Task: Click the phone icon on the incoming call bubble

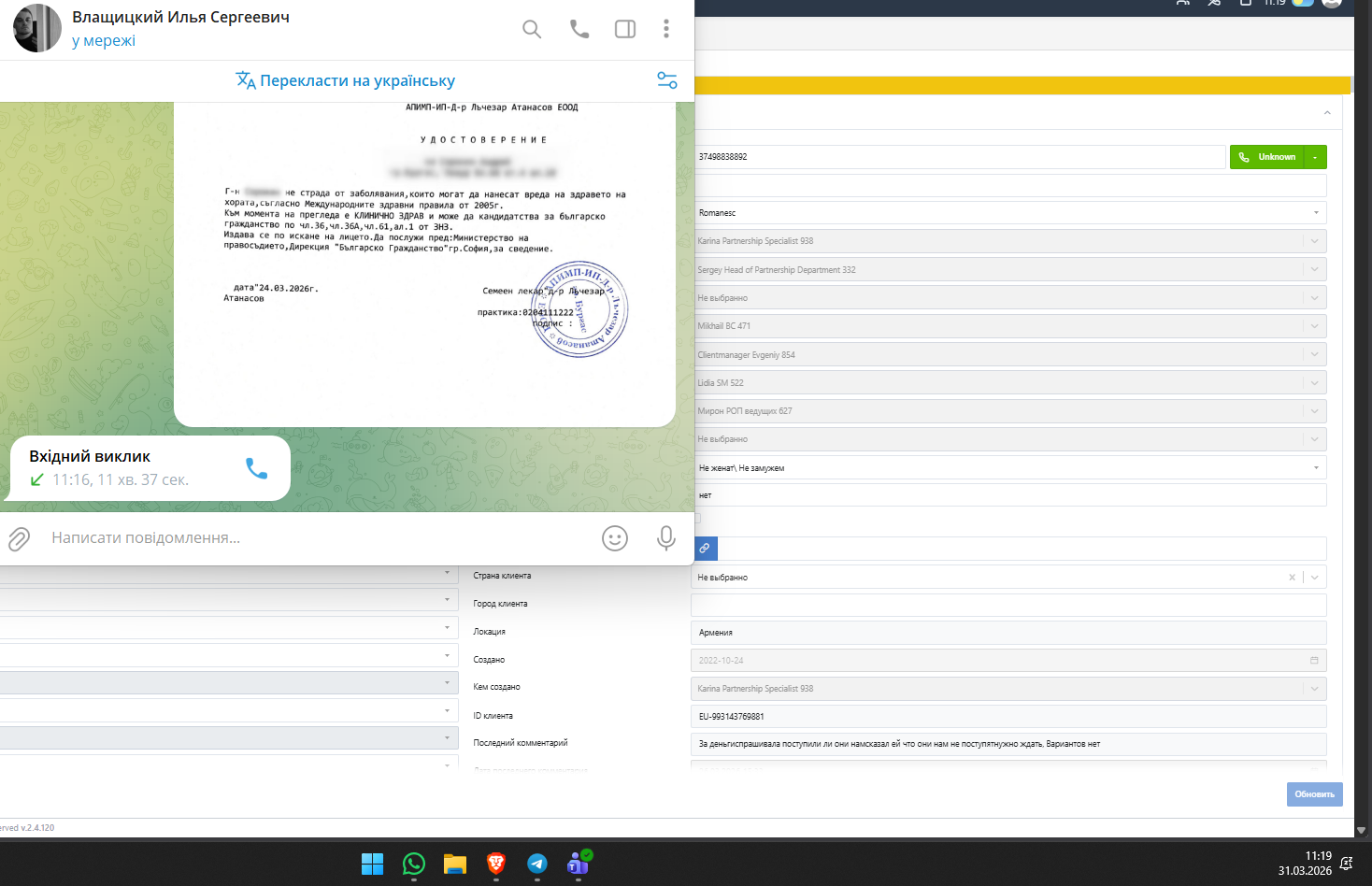Action: pos(257,468)
